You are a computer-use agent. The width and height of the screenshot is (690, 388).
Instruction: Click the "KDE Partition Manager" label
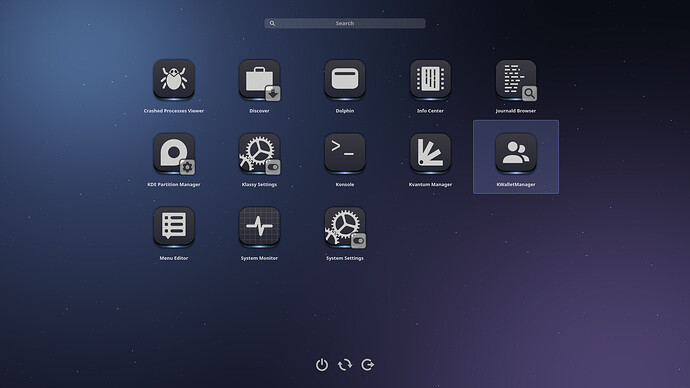pos(174,184)
